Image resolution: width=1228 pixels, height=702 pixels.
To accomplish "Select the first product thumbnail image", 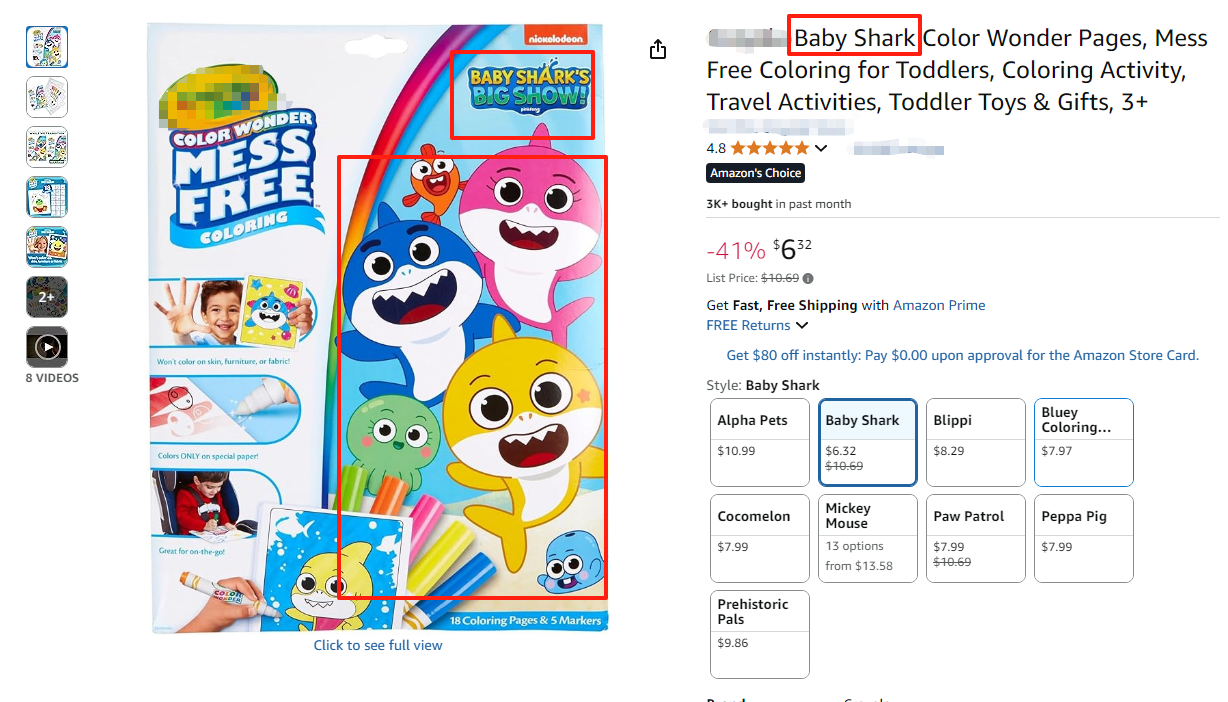I will (x=47, y=47).
